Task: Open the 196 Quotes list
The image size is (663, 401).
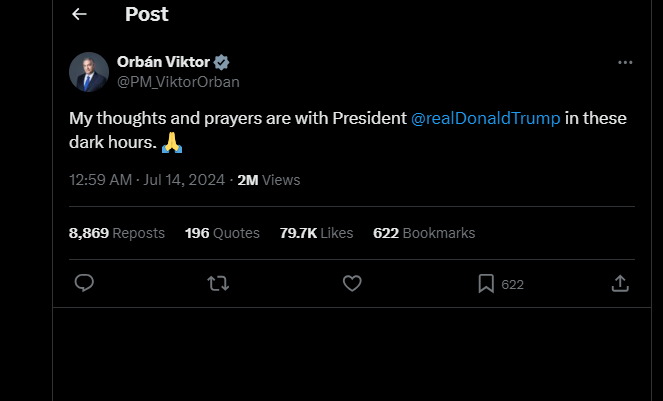Action: [222, 233]
